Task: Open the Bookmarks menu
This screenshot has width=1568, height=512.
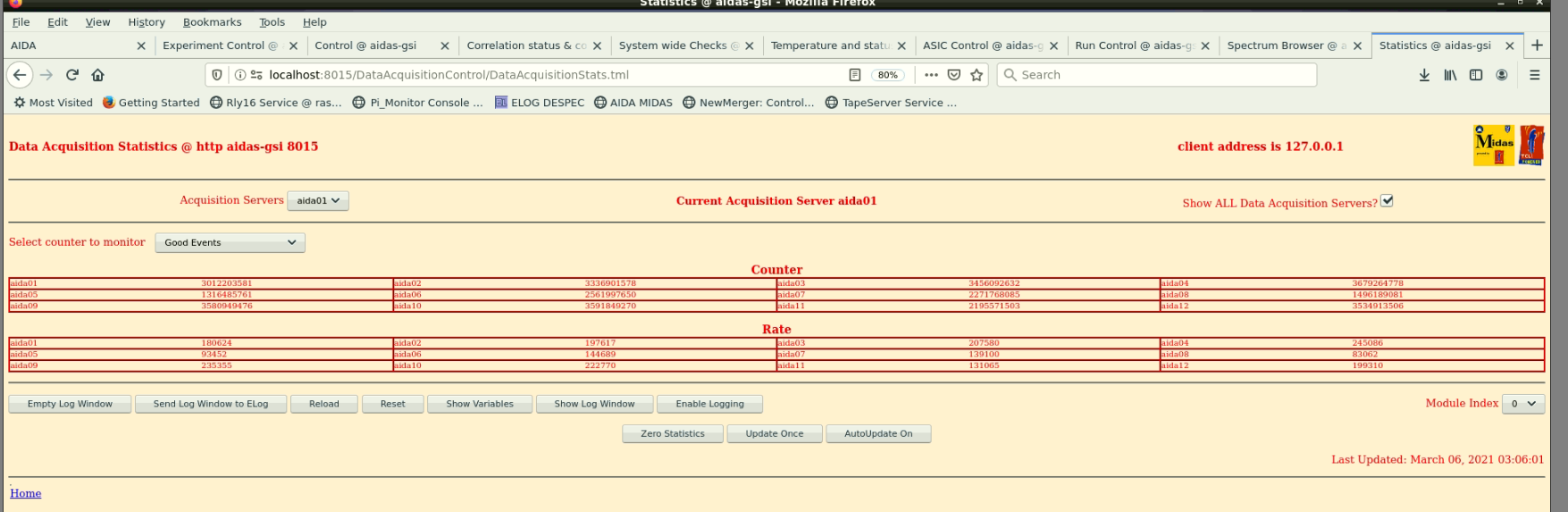Action: point(212,22)
